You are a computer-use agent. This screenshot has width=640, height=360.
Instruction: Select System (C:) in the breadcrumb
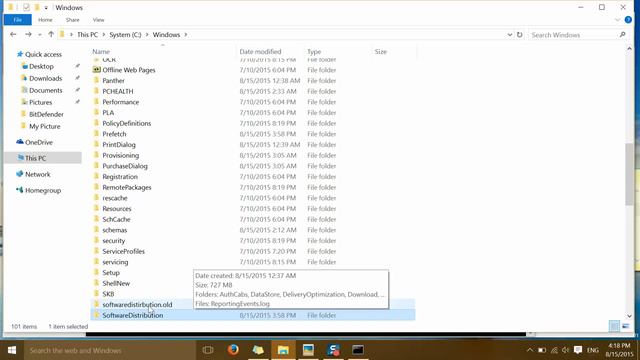pyautogui.click(x=125, y=35)
